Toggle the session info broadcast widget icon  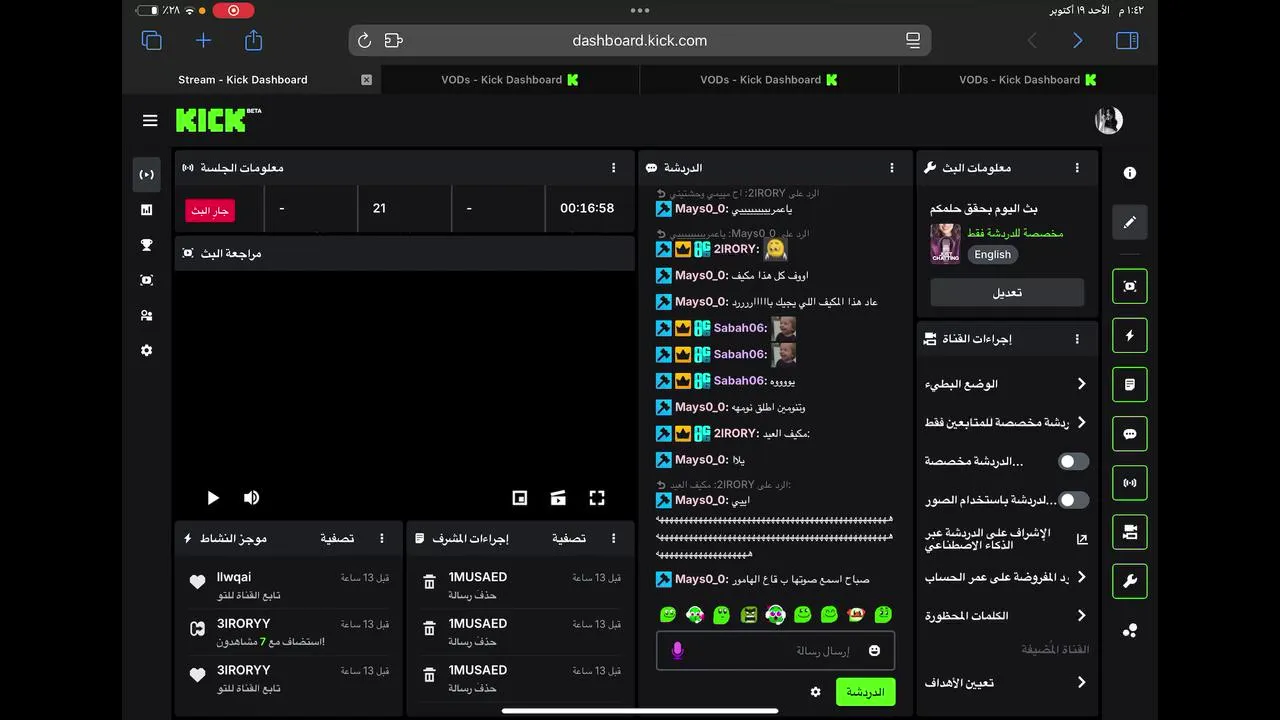click(x=1130, y=483)
